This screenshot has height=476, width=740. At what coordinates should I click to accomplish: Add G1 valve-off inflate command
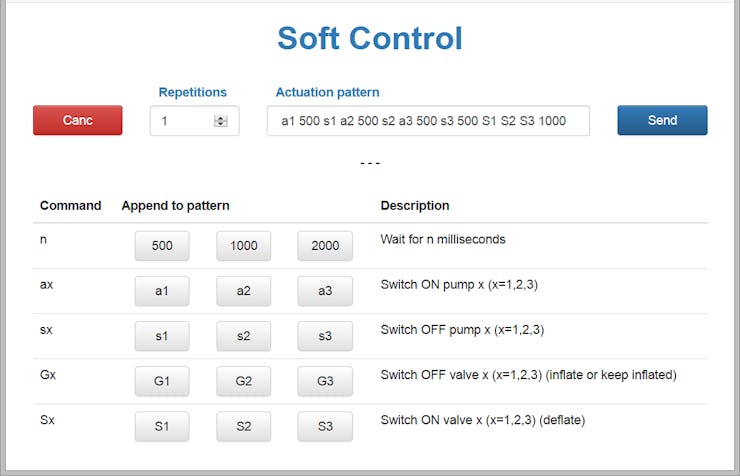click(x=162, y=381)
